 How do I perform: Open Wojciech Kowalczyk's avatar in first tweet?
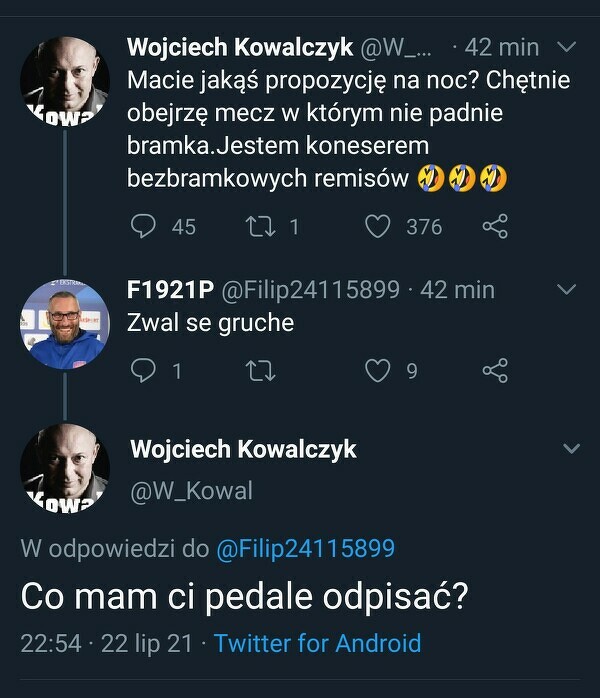[65, 82]
